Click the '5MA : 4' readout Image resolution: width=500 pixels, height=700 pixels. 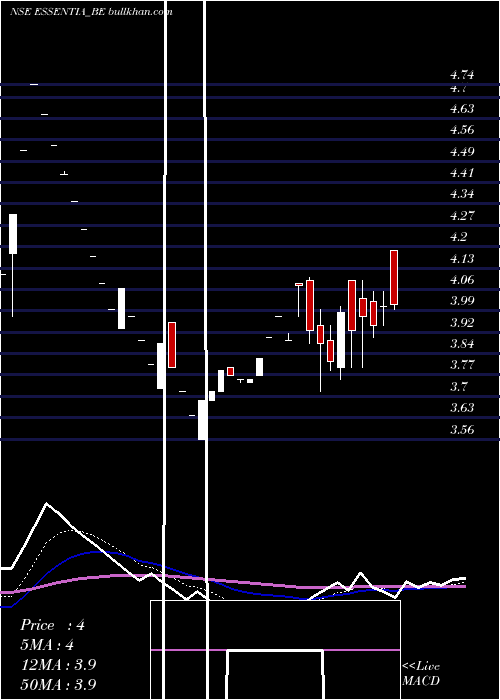tap(47, 645)
